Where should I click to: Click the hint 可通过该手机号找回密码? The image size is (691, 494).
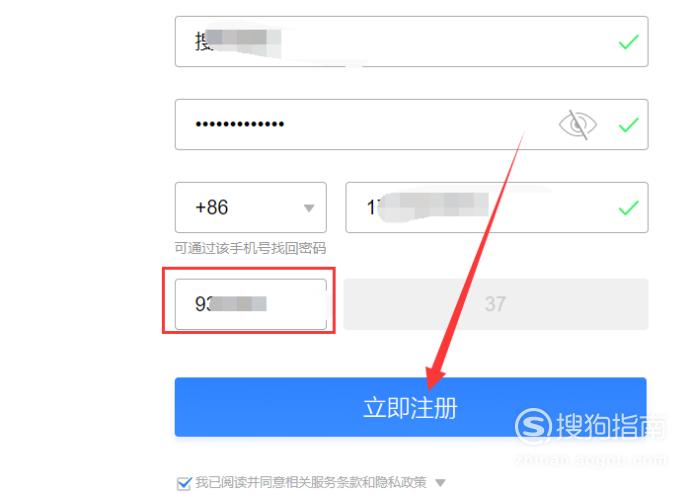click(250, 249)
